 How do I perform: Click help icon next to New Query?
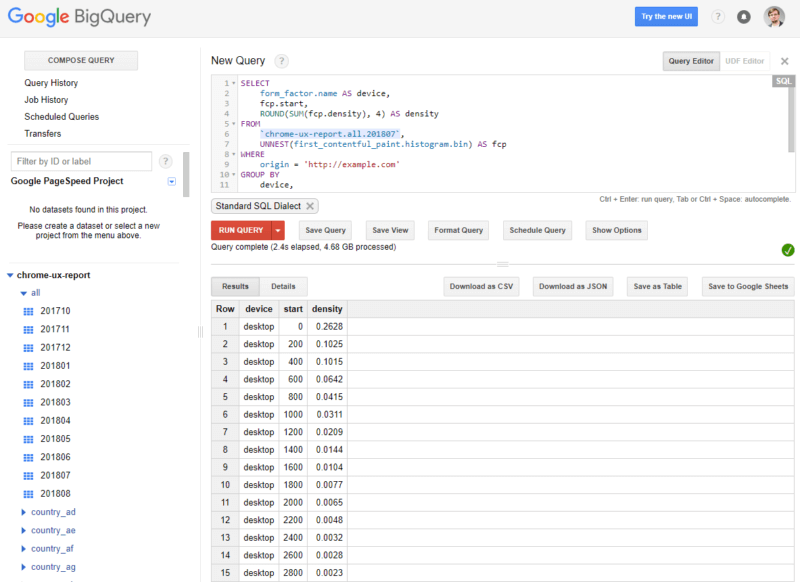point(281,61)
